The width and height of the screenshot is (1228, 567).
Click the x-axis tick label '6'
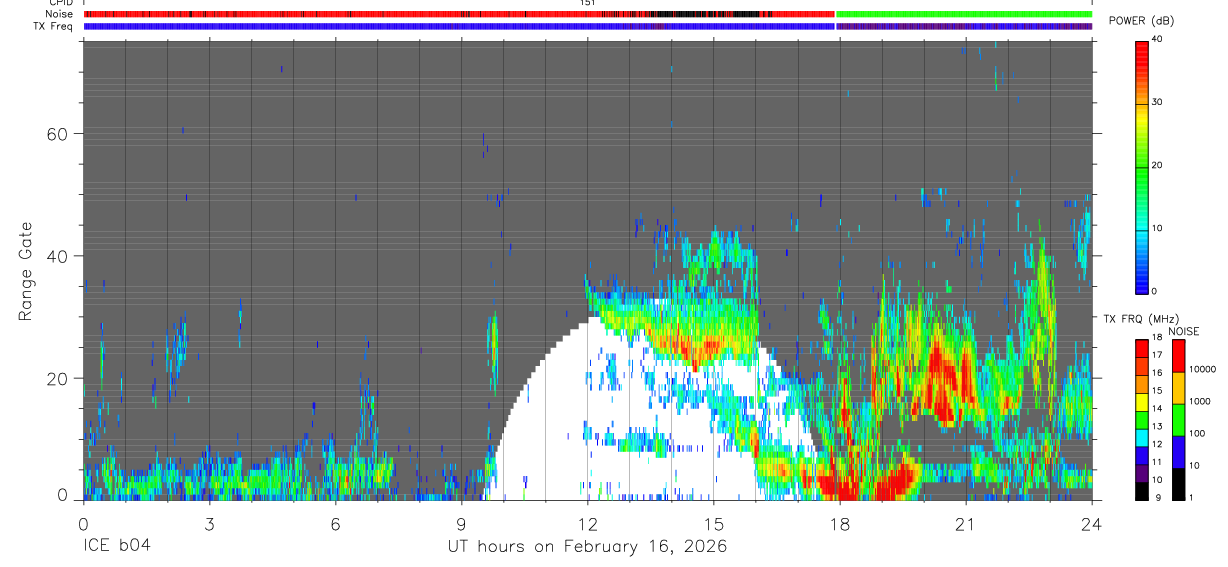[x=335, y=523]
